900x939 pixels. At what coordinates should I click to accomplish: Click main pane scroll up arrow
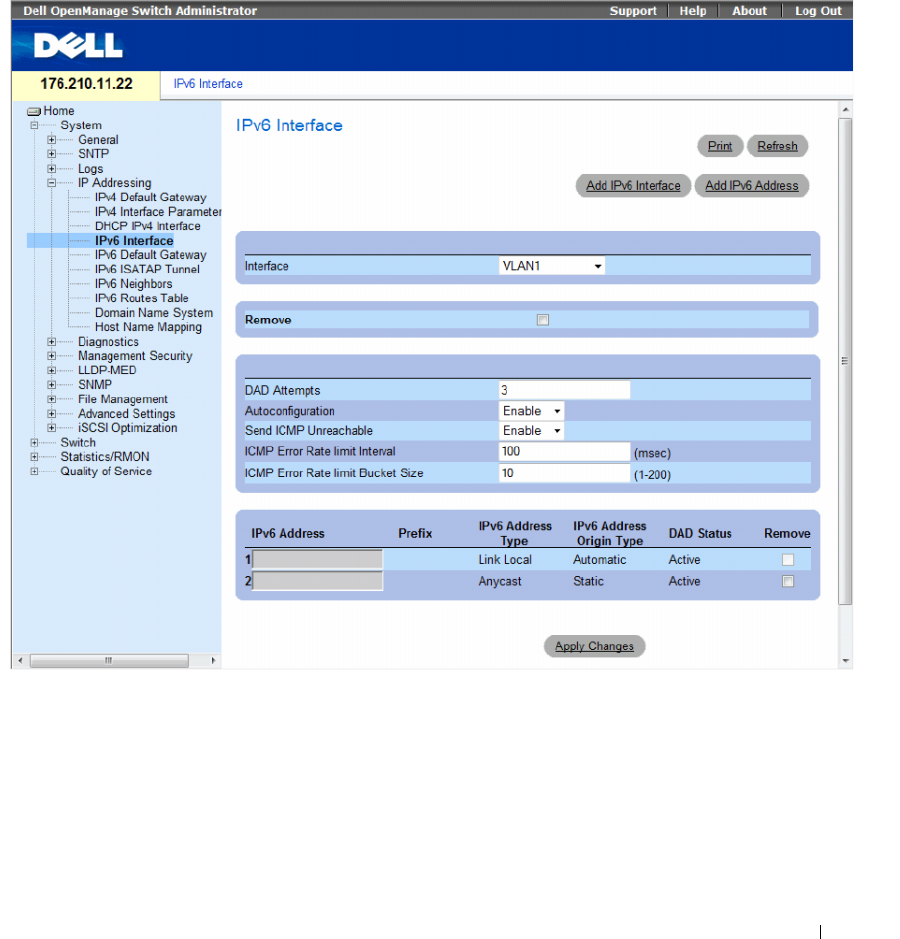tap(845, 110)
